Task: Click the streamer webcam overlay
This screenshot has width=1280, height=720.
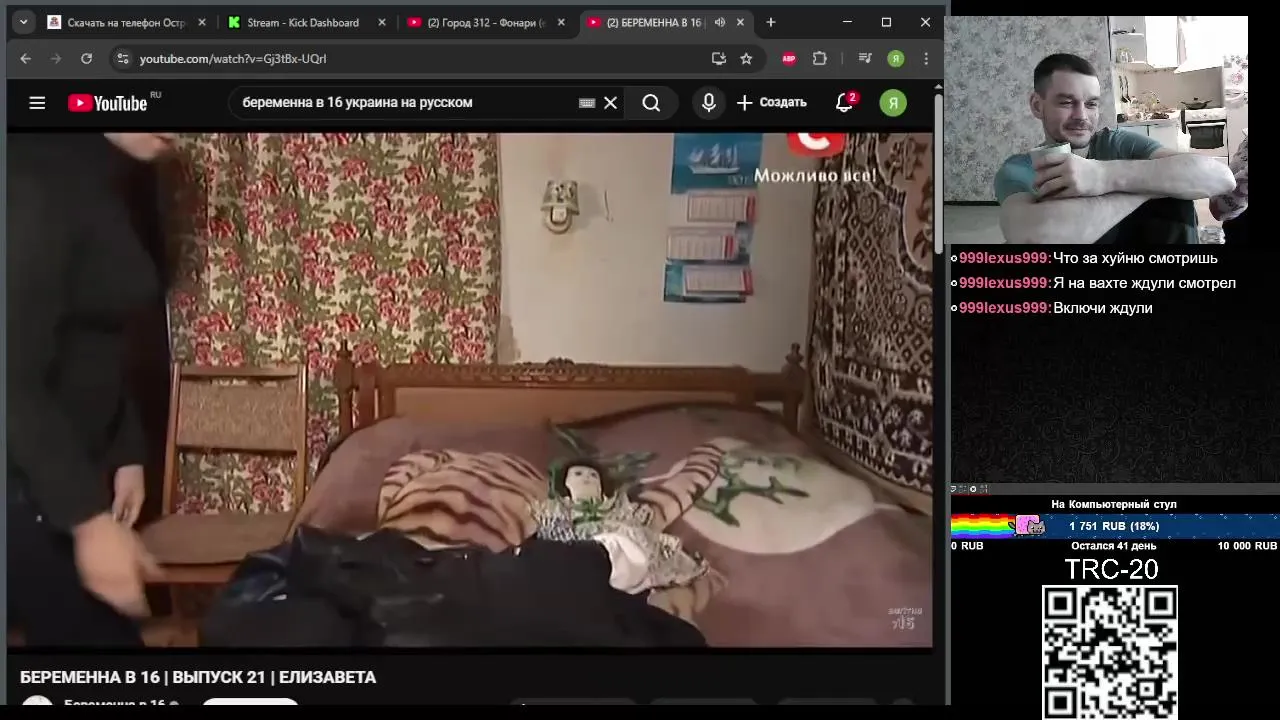Action: 1097,130
